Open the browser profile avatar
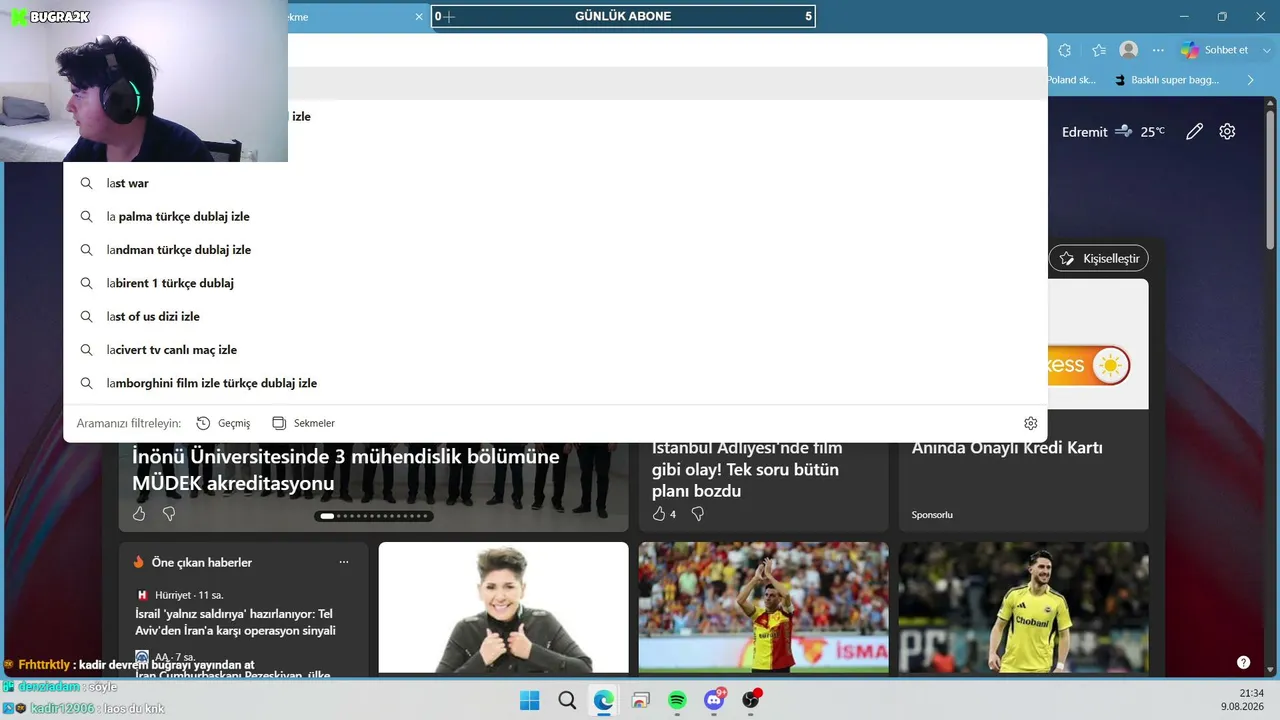 [x=1129, y=50]
